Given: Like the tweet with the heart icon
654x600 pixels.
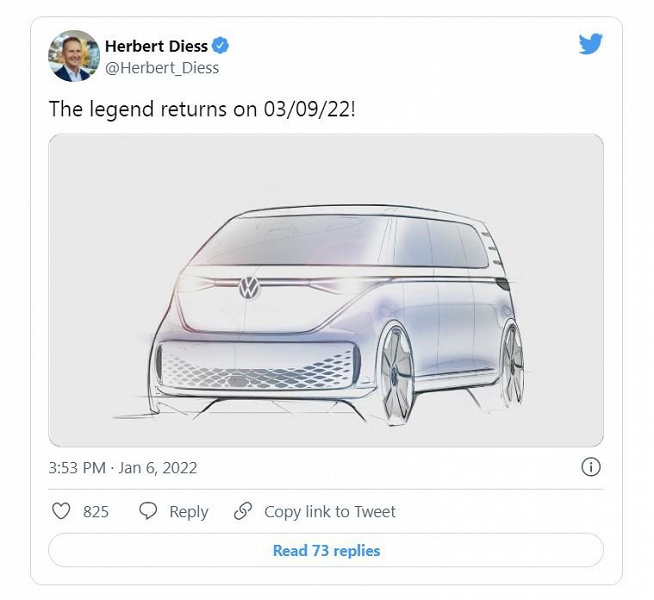Looking at the screenshot, I should click(x=61, y=511).
